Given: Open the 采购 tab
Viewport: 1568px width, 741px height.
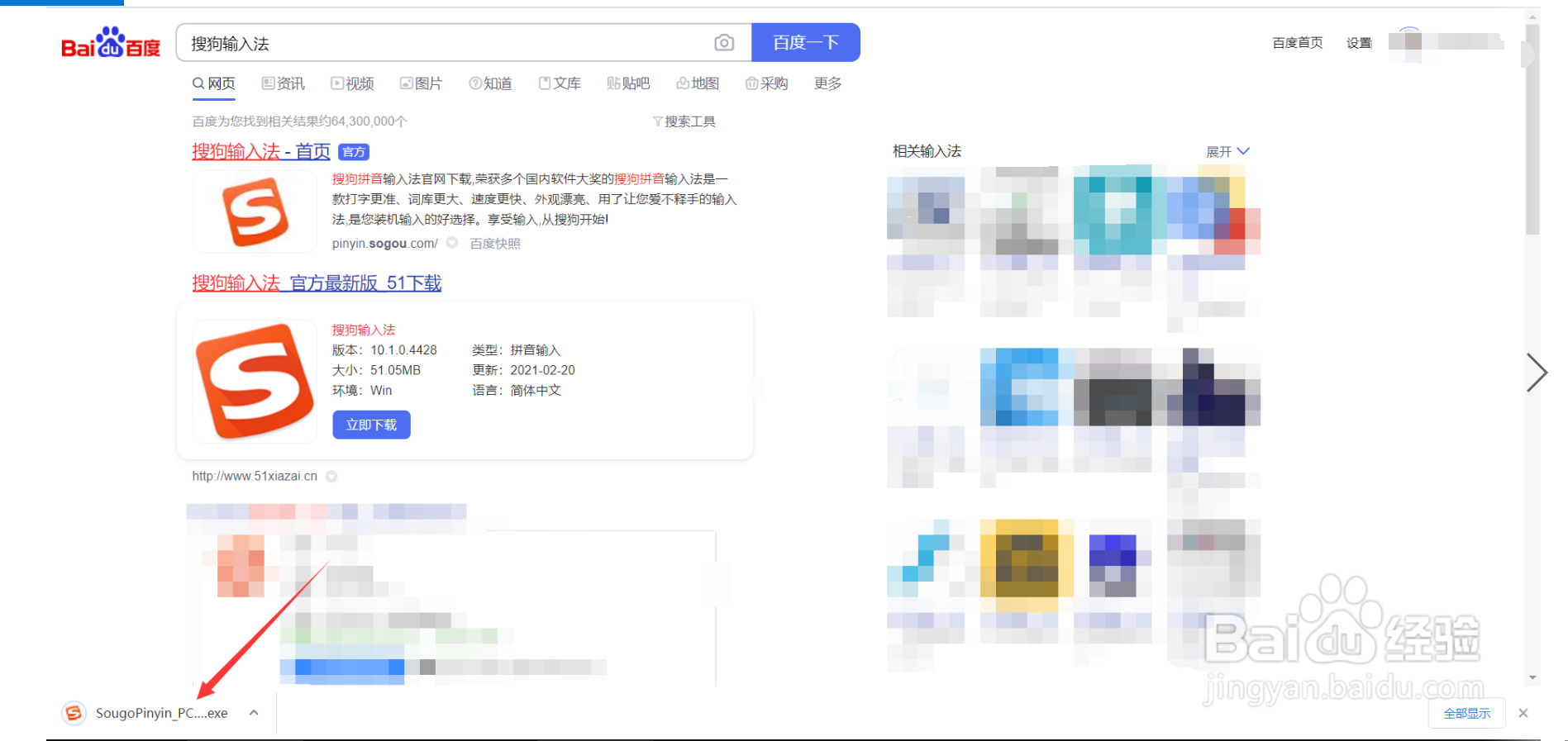Looking at the screenshot, I should (x=767, y=83).
